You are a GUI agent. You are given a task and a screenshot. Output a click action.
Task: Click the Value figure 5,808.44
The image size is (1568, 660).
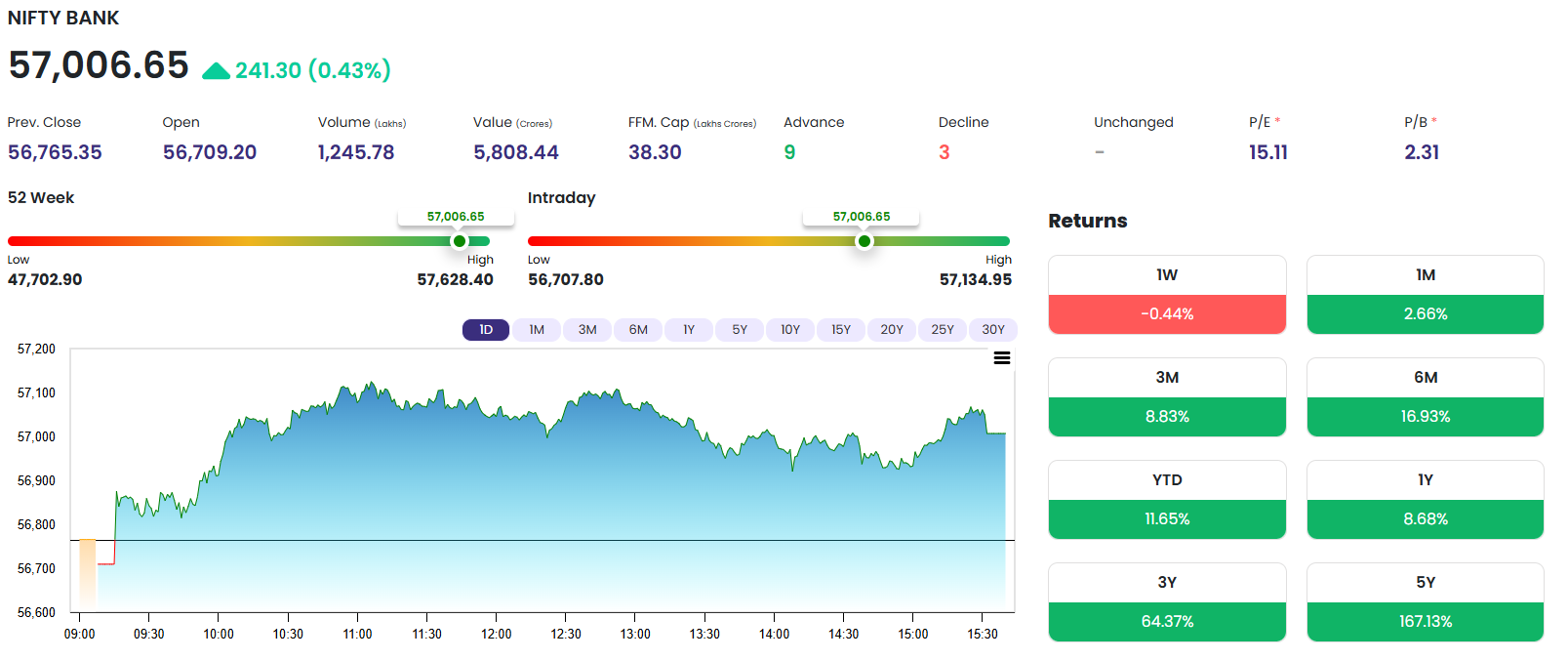pyautogui.click(x=516, y=152)
